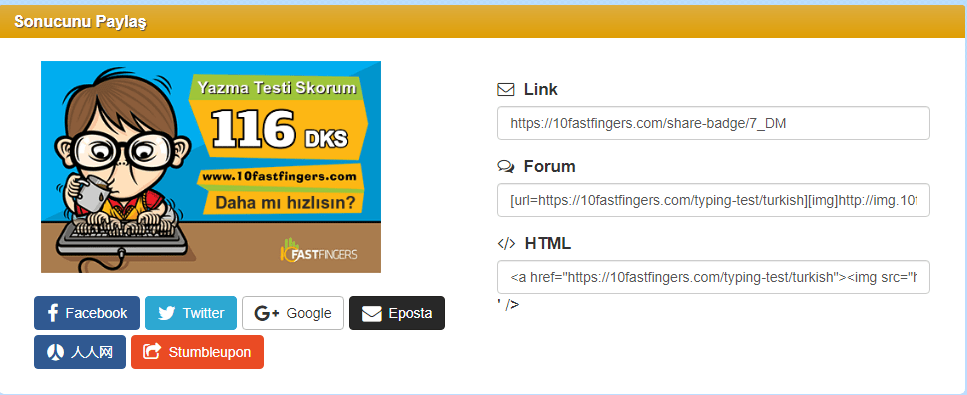Share result via Google+ button
The width and height of the screenshot is (967, 395).
(x=293, y=313)
